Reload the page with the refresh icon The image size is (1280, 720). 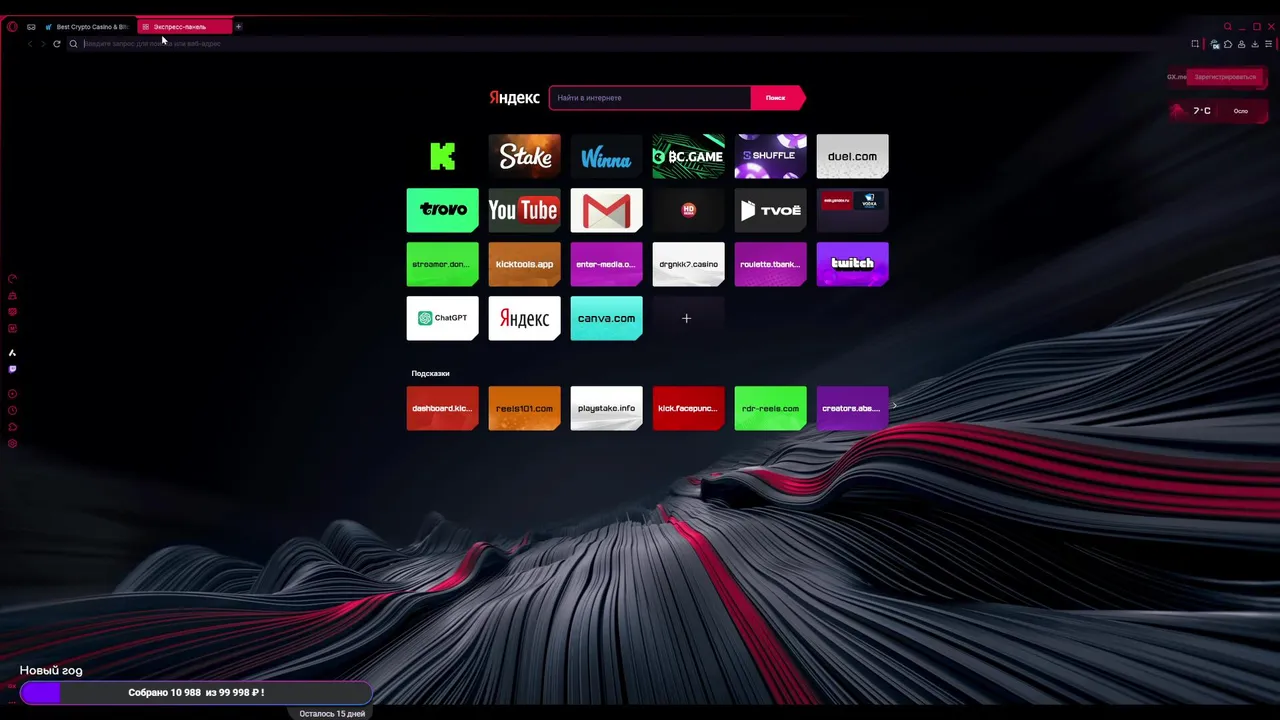57,44
